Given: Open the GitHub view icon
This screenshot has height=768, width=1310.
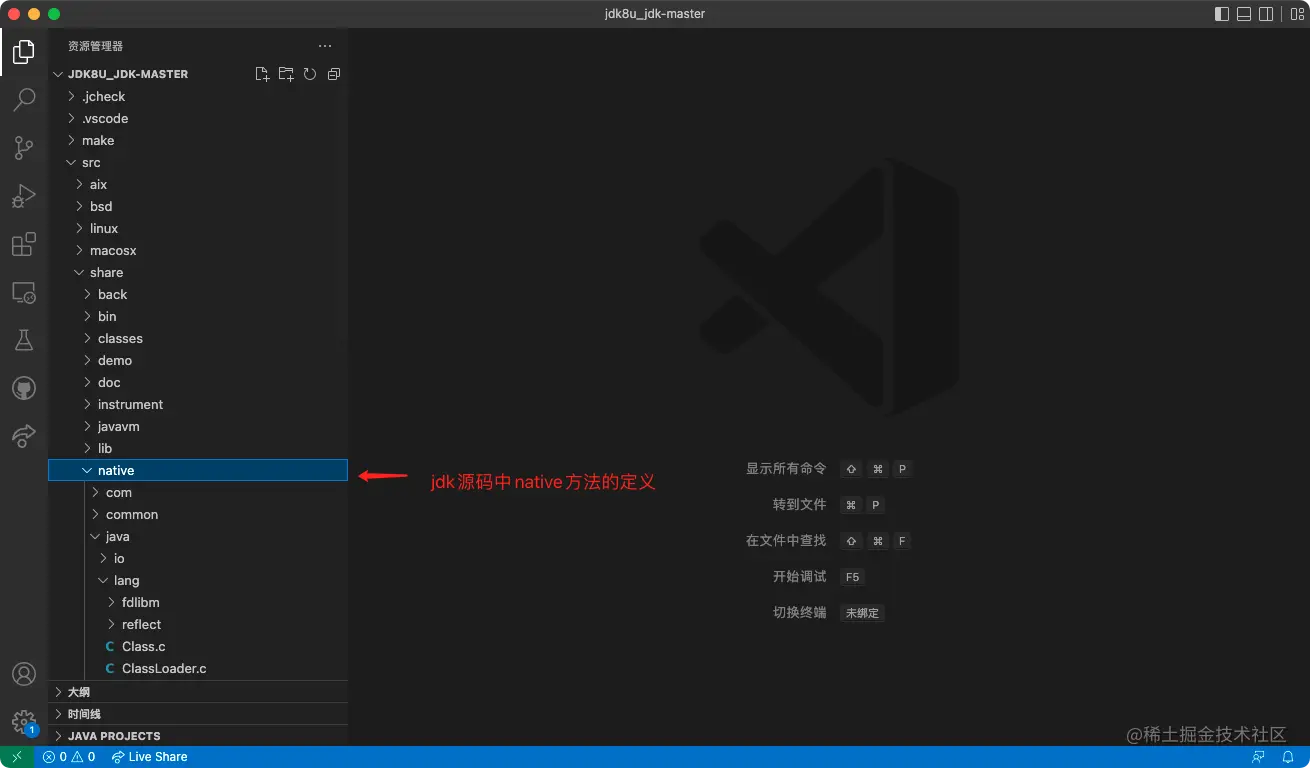Looking at the screenshot, I should 24,388.
